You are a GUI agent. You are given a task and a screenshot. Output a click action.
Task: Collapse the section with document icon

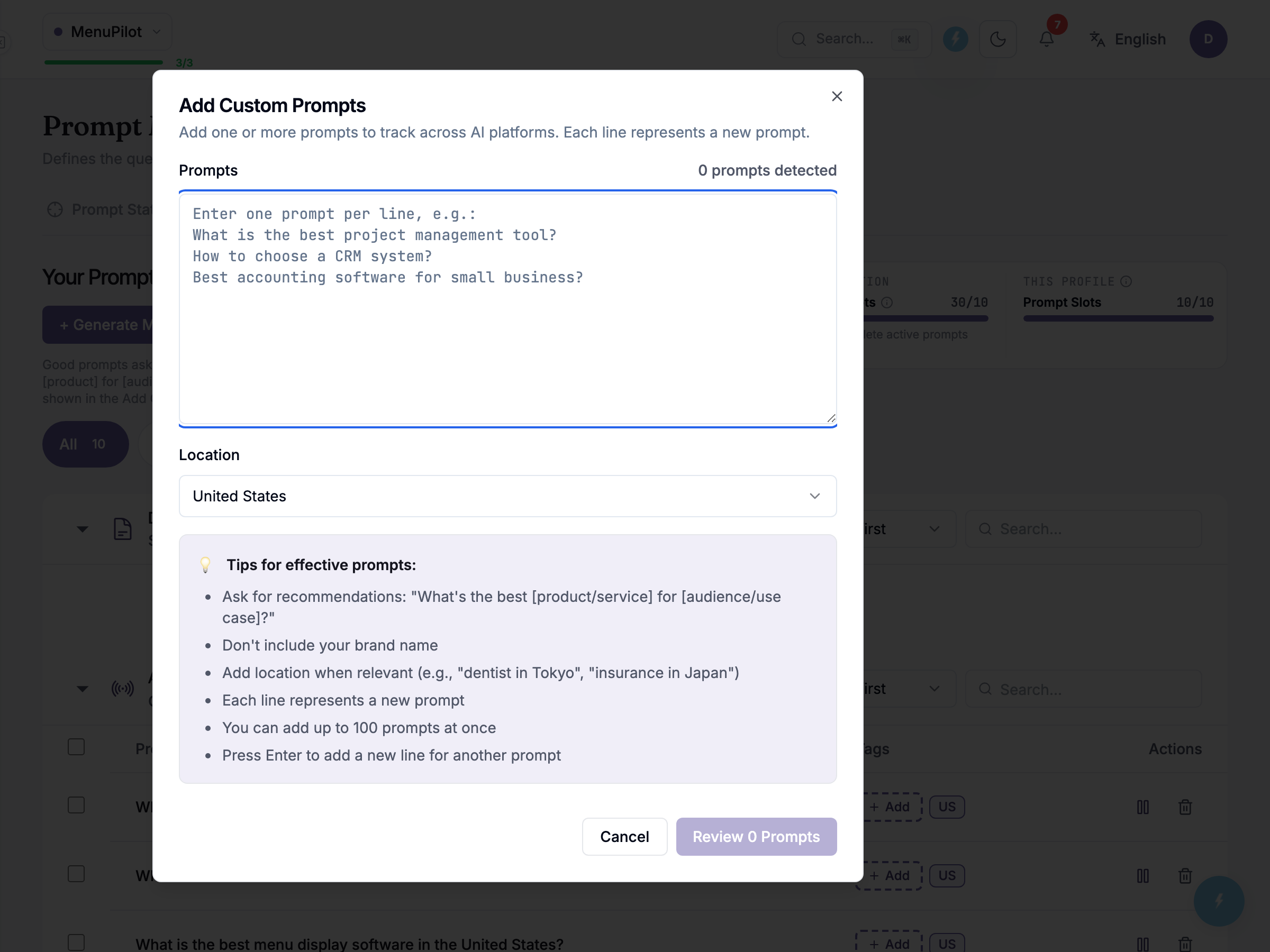82,529
